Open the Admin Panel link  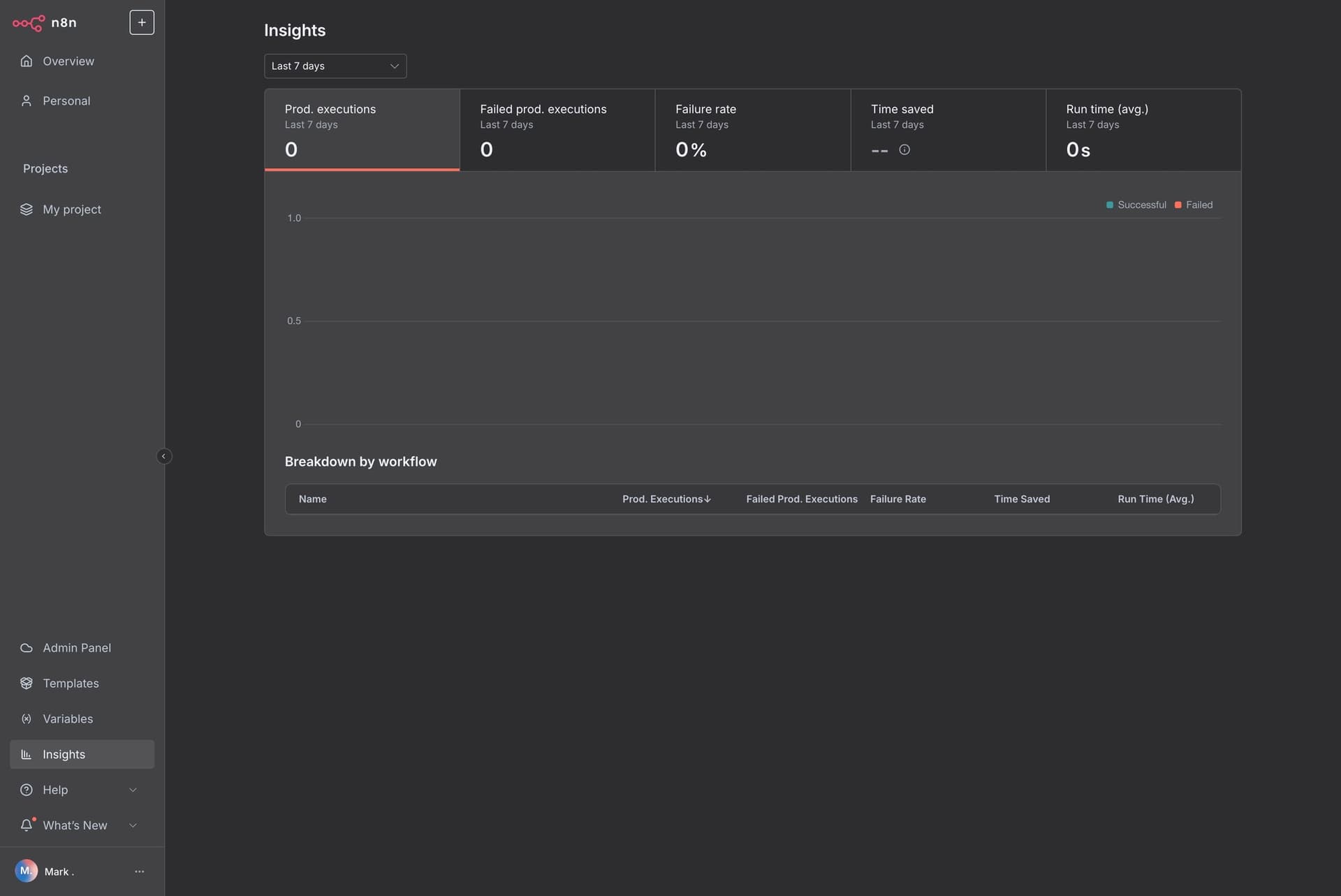point(82,648)
